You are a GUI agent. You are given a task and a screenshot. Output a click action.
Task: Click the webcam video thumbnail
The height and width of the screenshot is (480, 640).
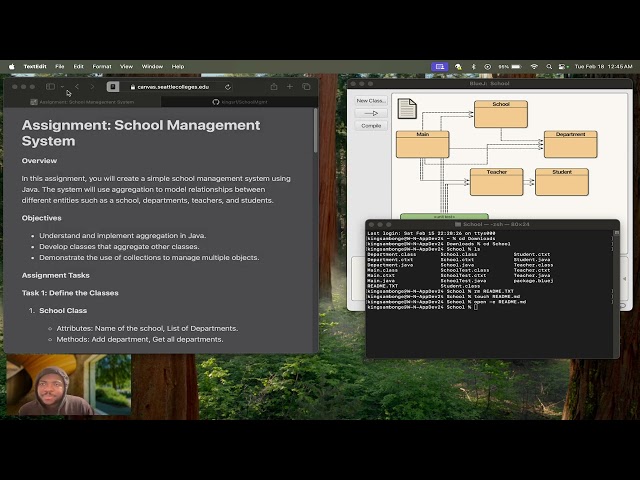tap(69, 385)
